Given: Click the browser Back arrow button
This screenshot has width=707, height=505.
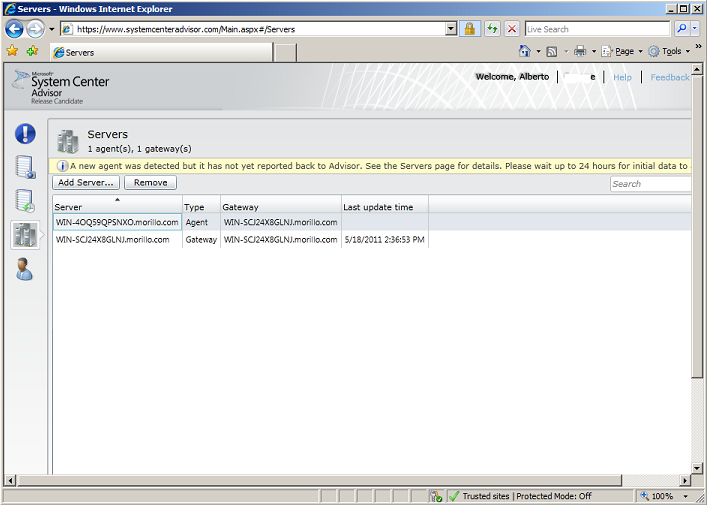Looking at the screenshot, I should pyautogui.click(x=14, y=29).
